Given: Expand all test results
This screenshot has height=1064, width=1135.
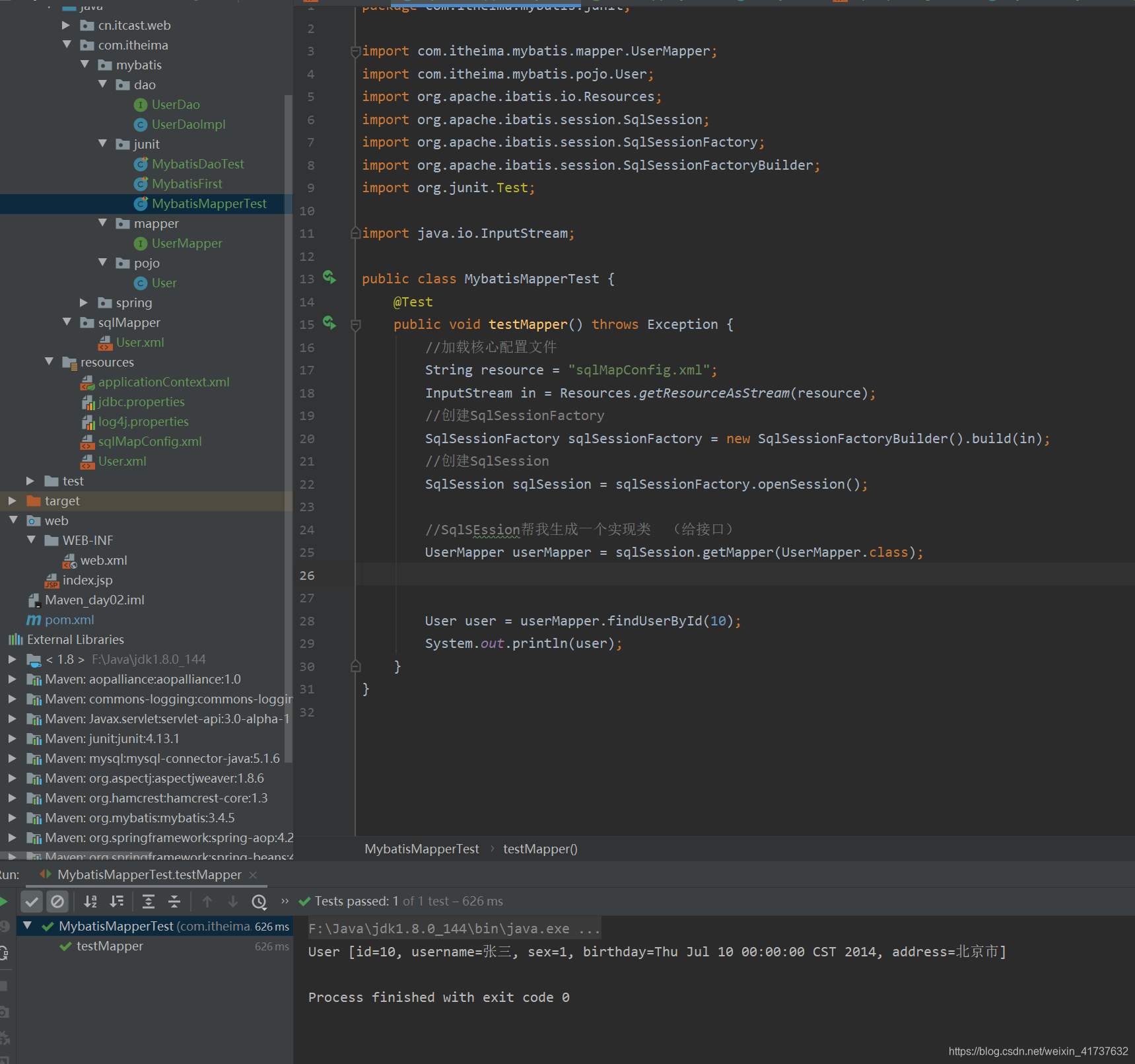Looking at the screenshot, I should coord(149,902).
